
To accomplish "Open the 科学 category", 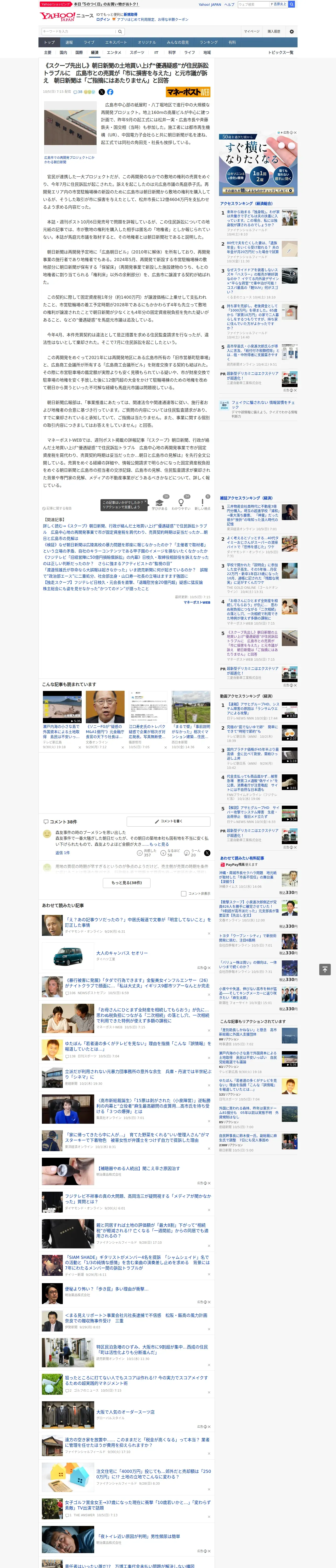I will click(172, 52).
